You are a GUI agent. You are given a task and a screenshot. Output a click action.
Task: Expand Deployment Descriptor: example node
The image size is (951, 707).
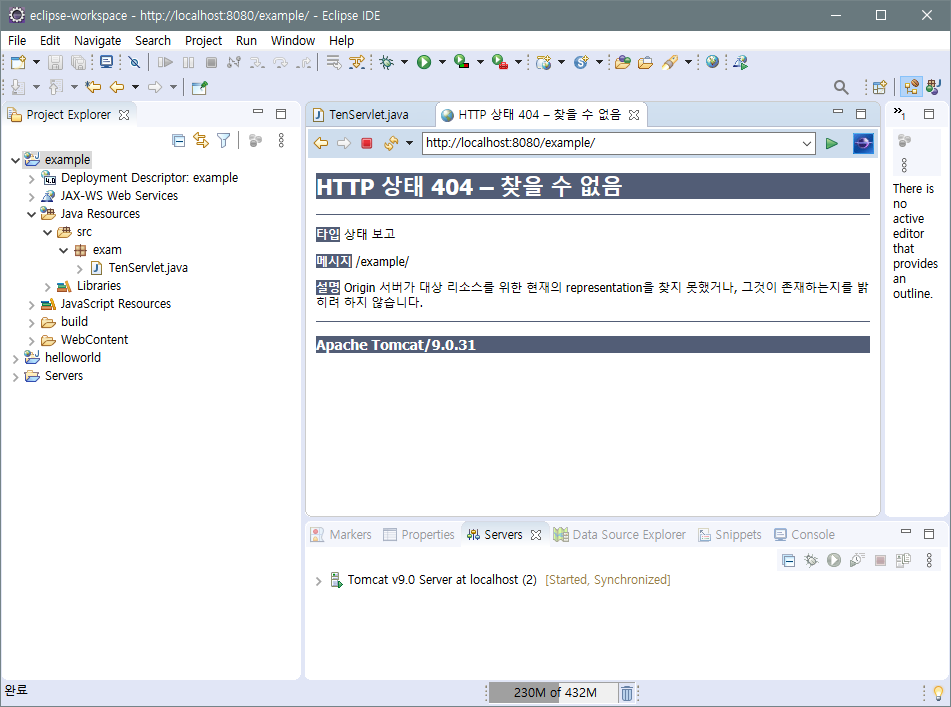click(x=32, y=179)
